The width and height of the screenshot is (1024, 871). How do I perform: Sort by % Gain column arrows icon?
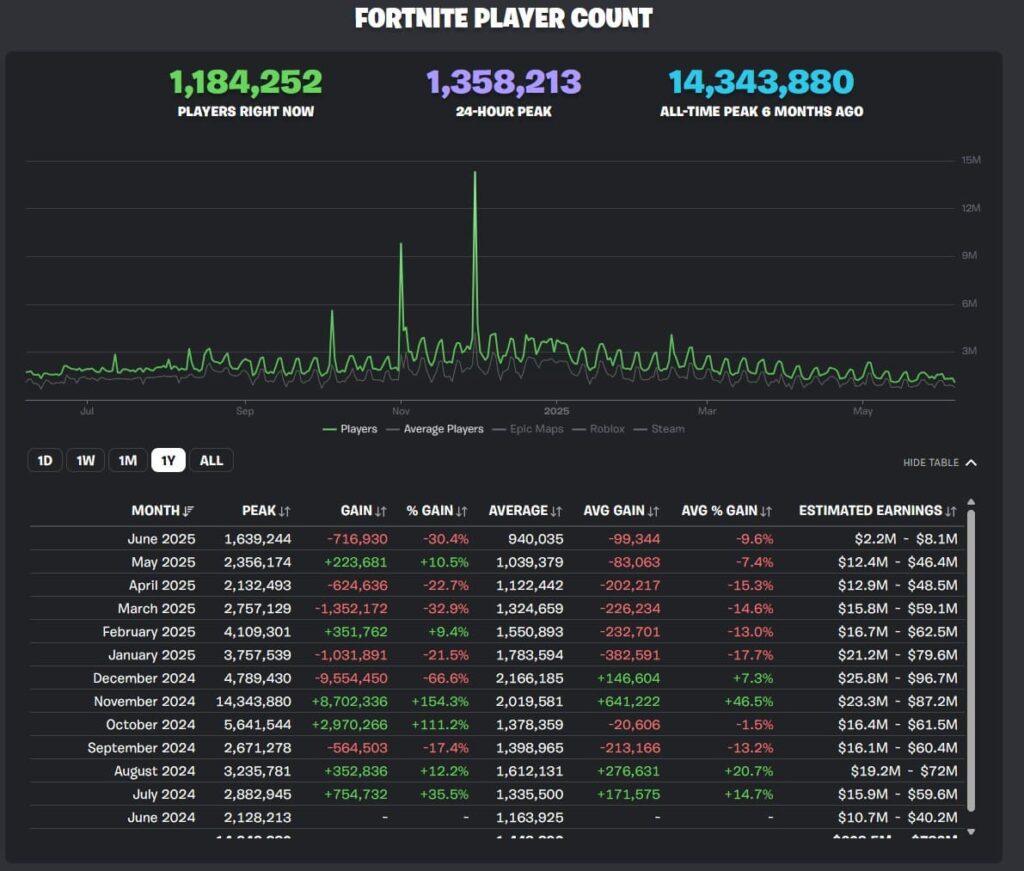click(x=462, y=511)
